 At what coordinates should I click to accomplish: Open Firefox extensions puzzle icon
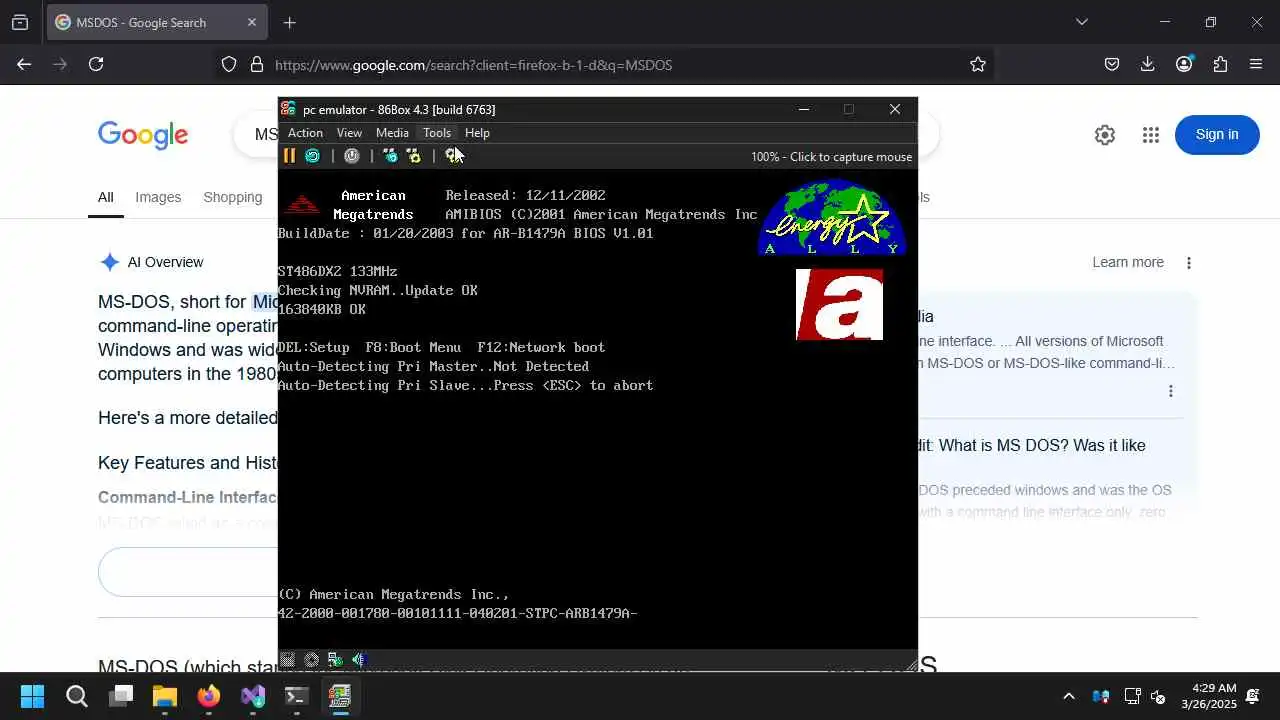(x=1220, y=64)
